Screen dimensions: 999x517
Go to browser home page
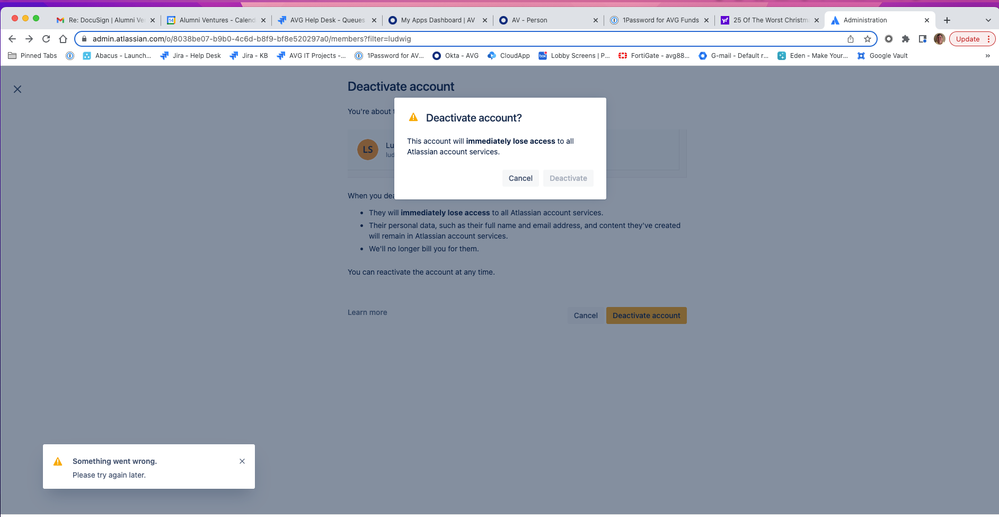click(x=62, y=39)
